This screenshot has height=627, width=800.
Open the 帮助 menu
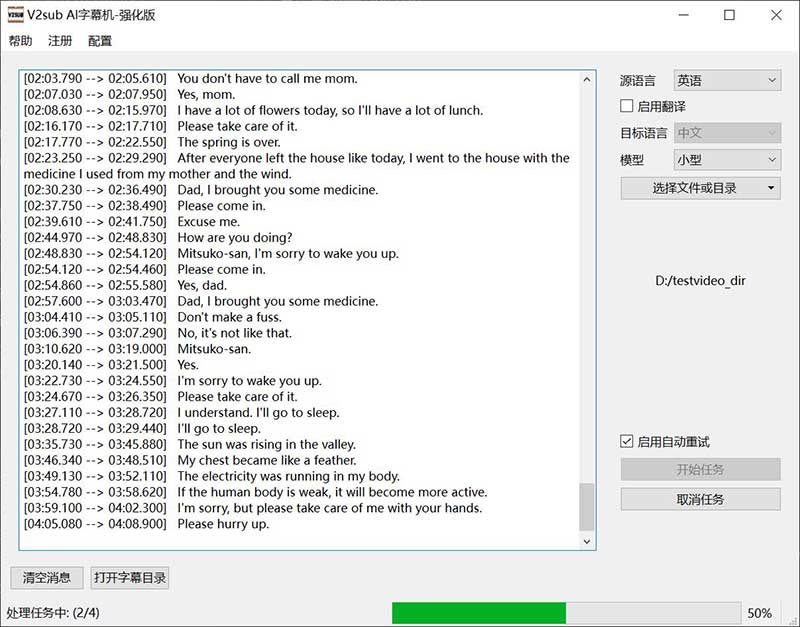click(22, 41)
